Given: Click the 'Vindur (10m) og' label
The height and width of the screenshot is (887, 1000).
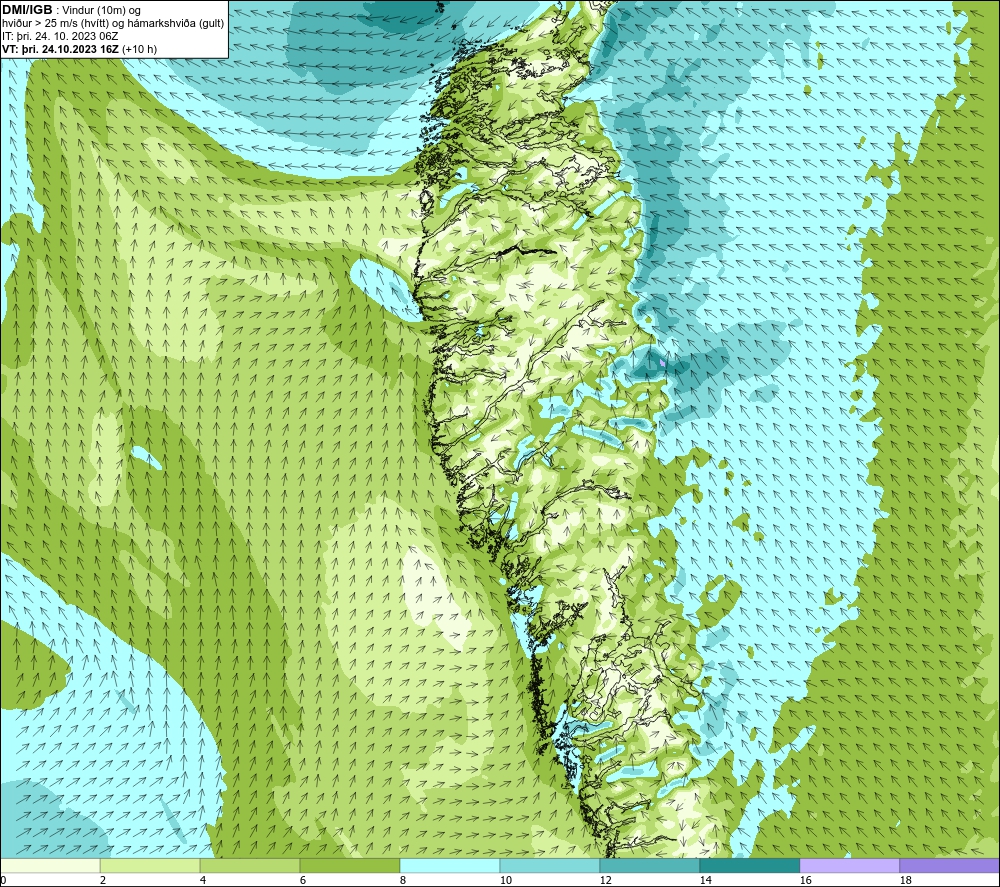Looking at the screenshot, I should [101, 11].
